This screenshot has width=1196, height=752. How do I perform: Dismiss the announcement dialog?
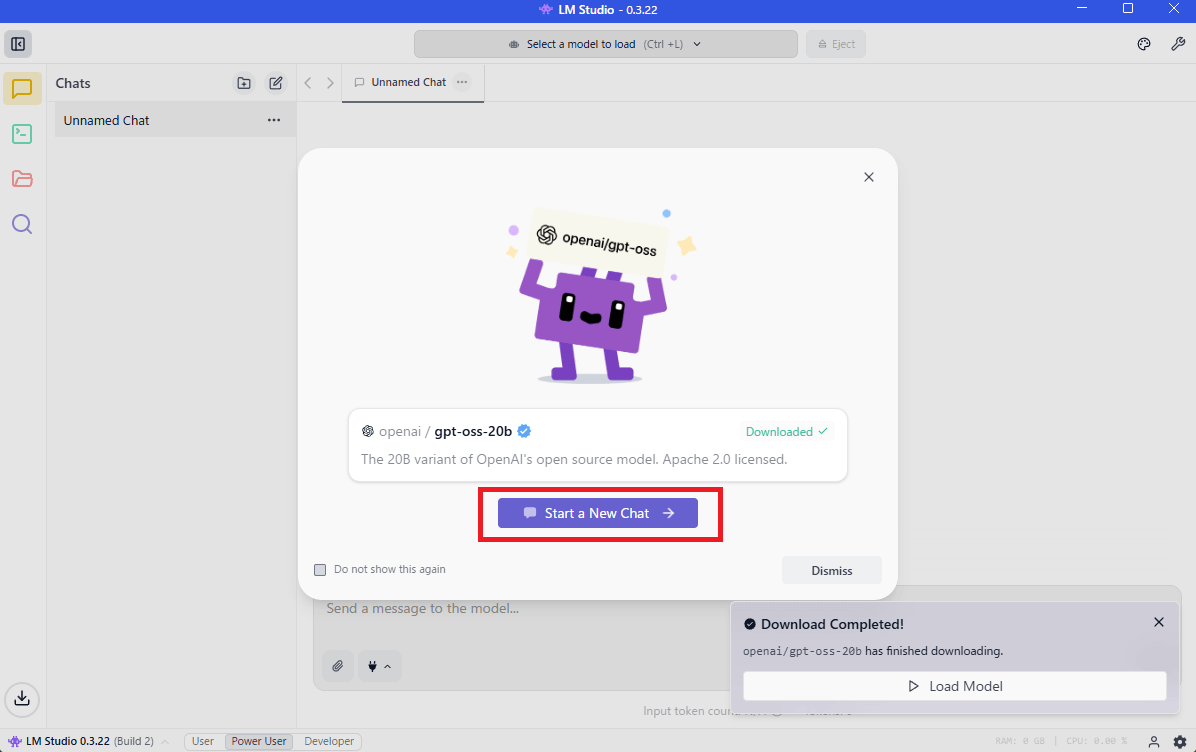click(x=831, y=570)
